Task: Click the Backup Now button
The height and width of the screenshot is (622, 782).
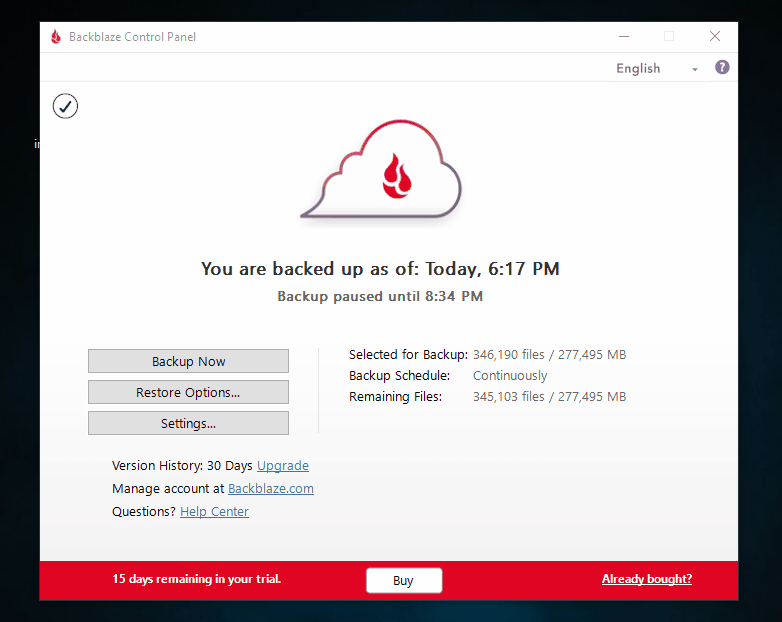Action: tap(189, 361)
